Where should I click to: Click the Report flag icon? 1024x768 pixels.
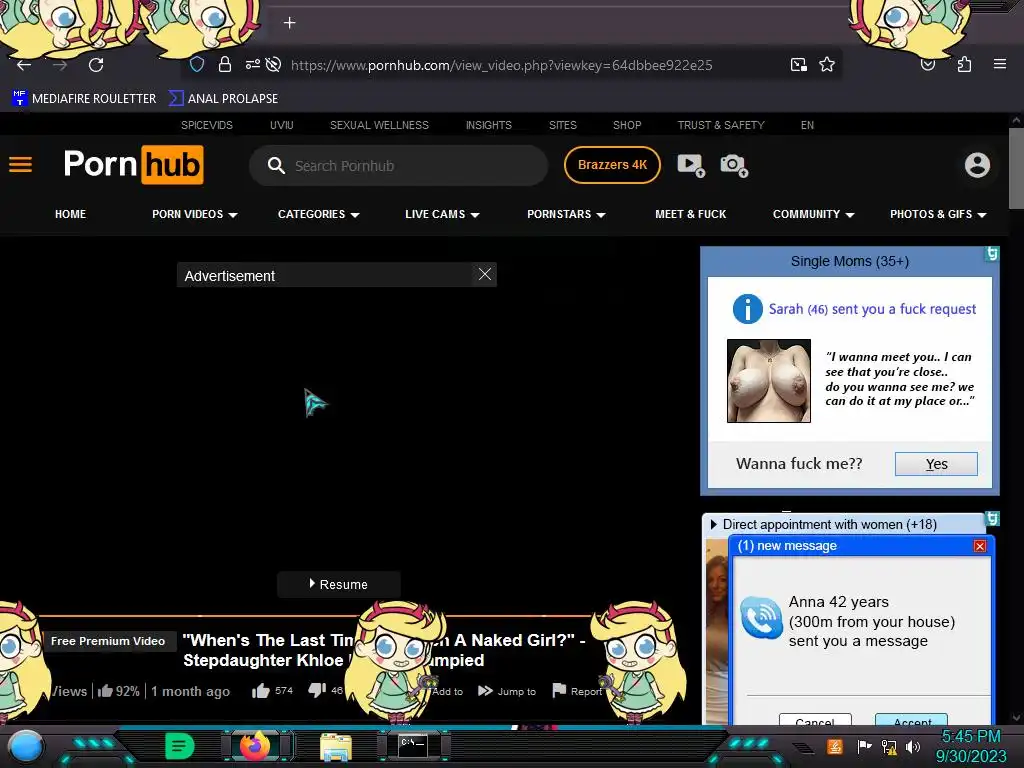tap(559, 690)
